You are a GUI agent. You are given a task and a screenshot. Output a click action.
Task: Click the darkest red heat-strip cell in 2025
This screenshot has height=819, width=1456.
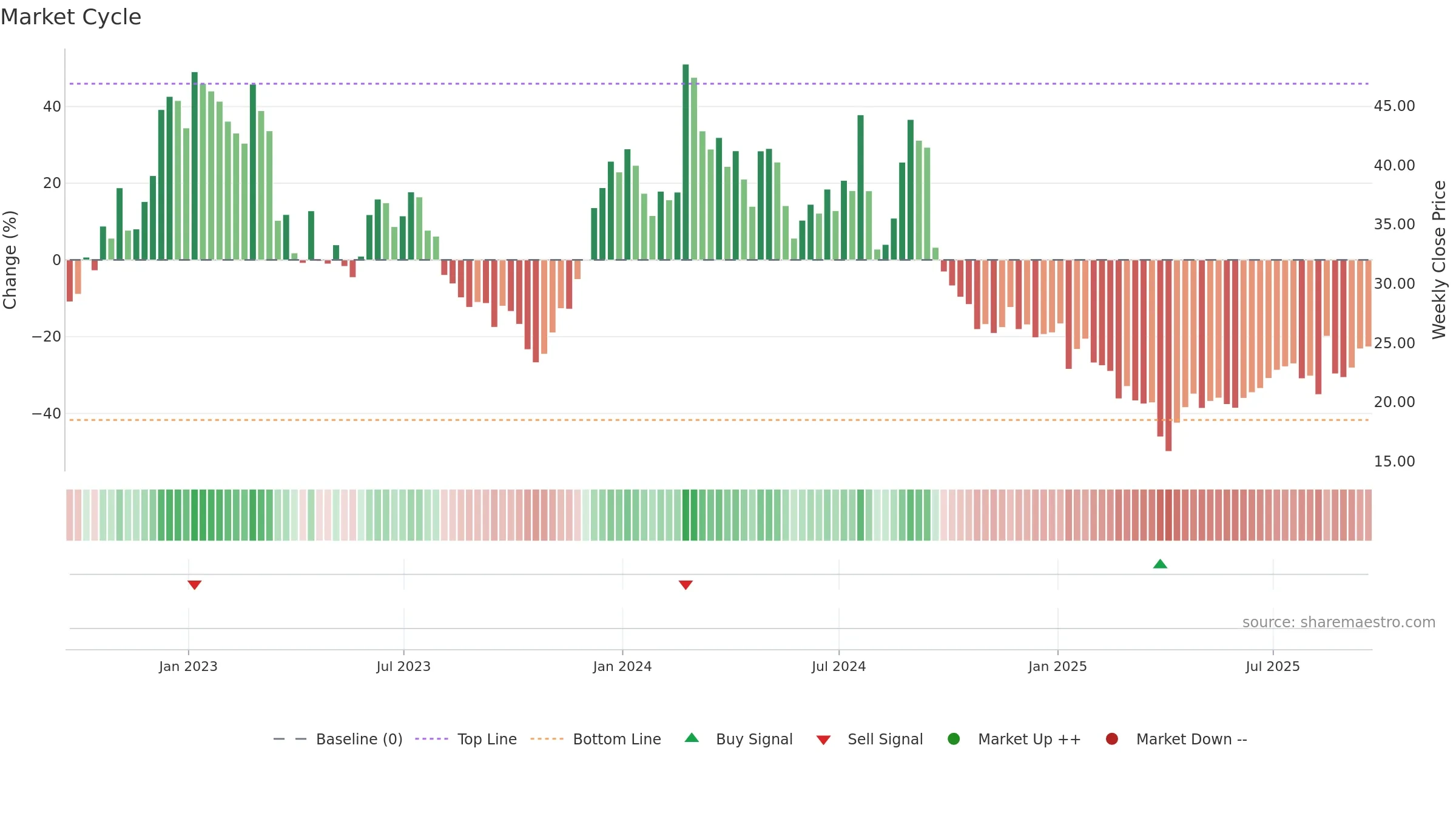[x=1168, y=515]
